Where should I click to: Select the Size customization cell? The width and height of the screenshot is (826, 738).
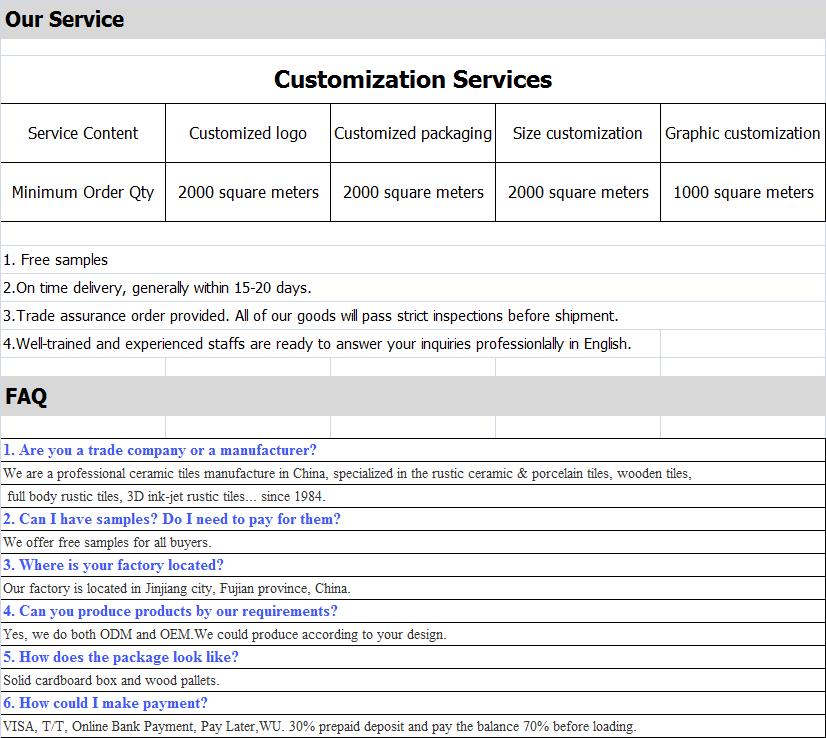pyautogui.click(x=578, y=133)
